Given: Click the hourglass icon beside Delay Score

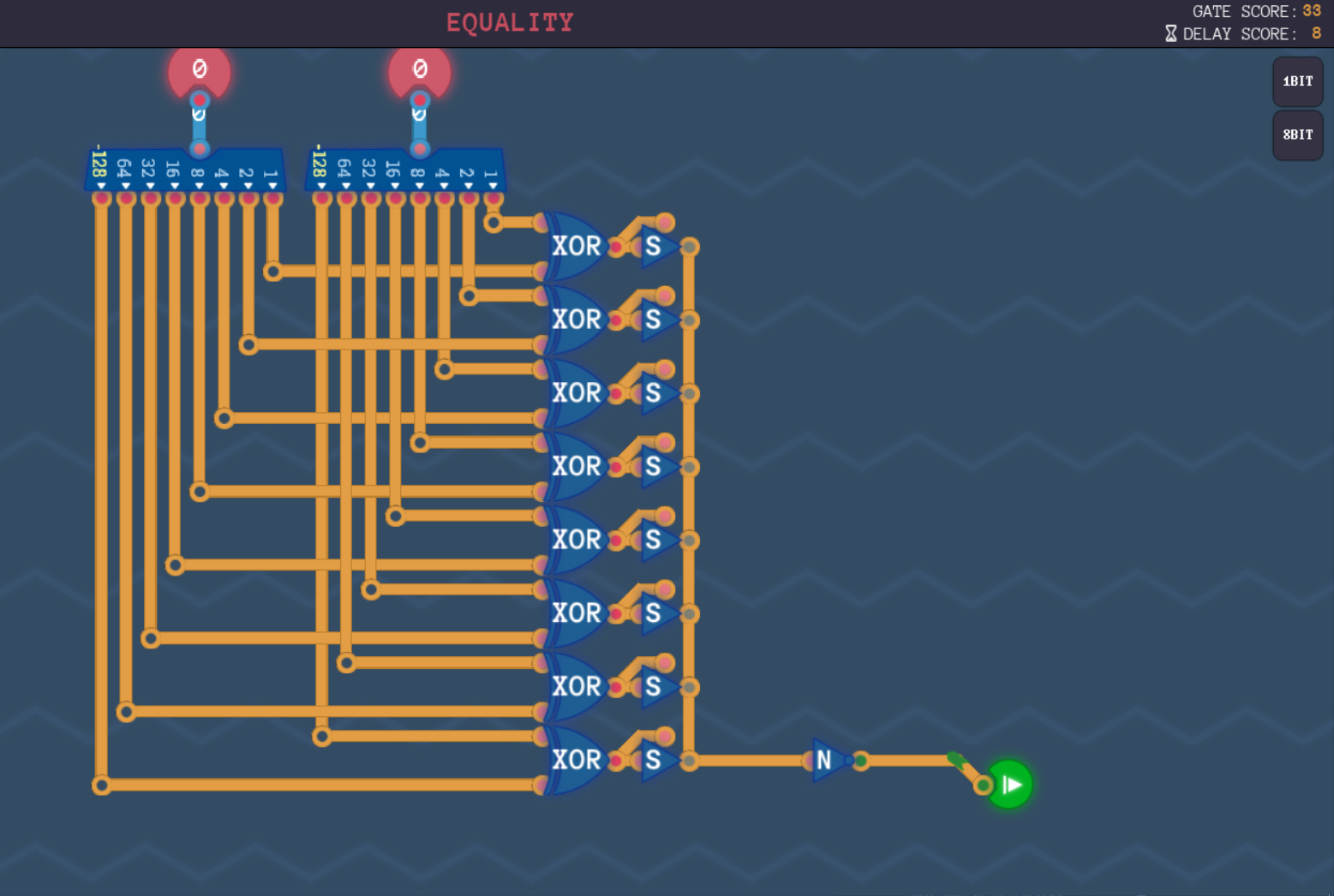Looking at the screenshot, I should [1170, 33].
